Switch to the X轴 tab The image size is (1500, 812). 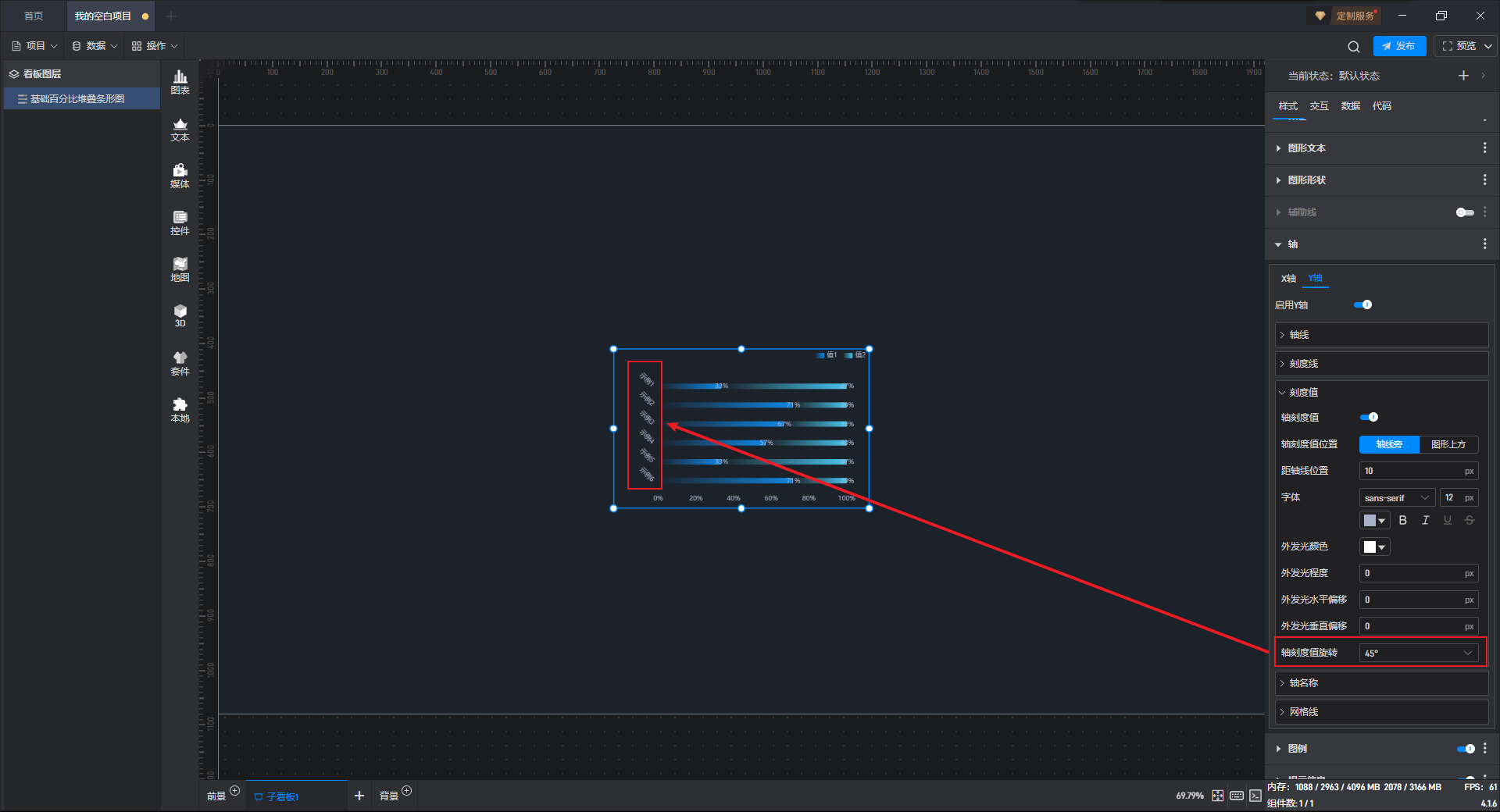coord(1288,279)
